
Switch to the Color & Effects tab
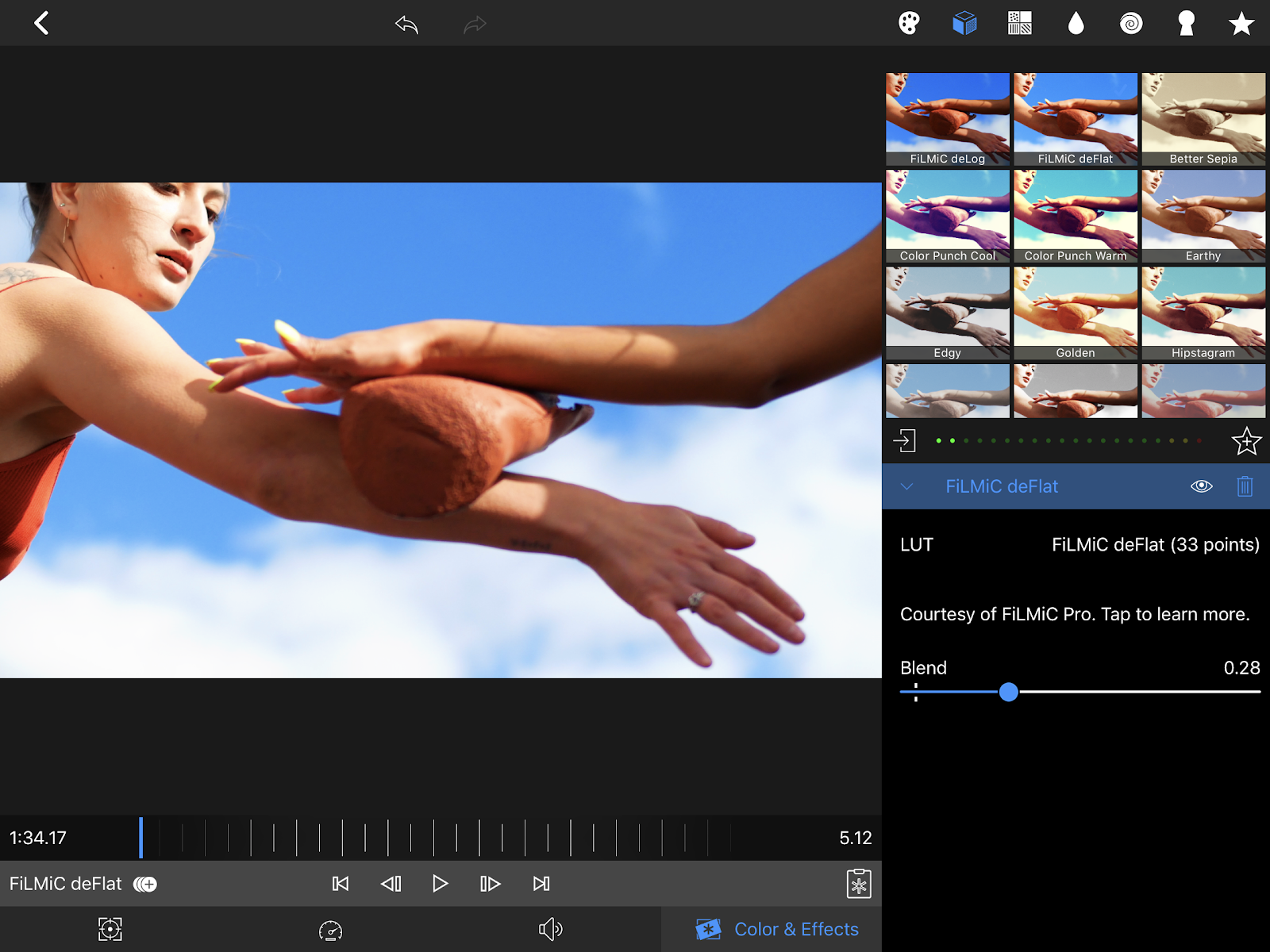coord(772,929)
